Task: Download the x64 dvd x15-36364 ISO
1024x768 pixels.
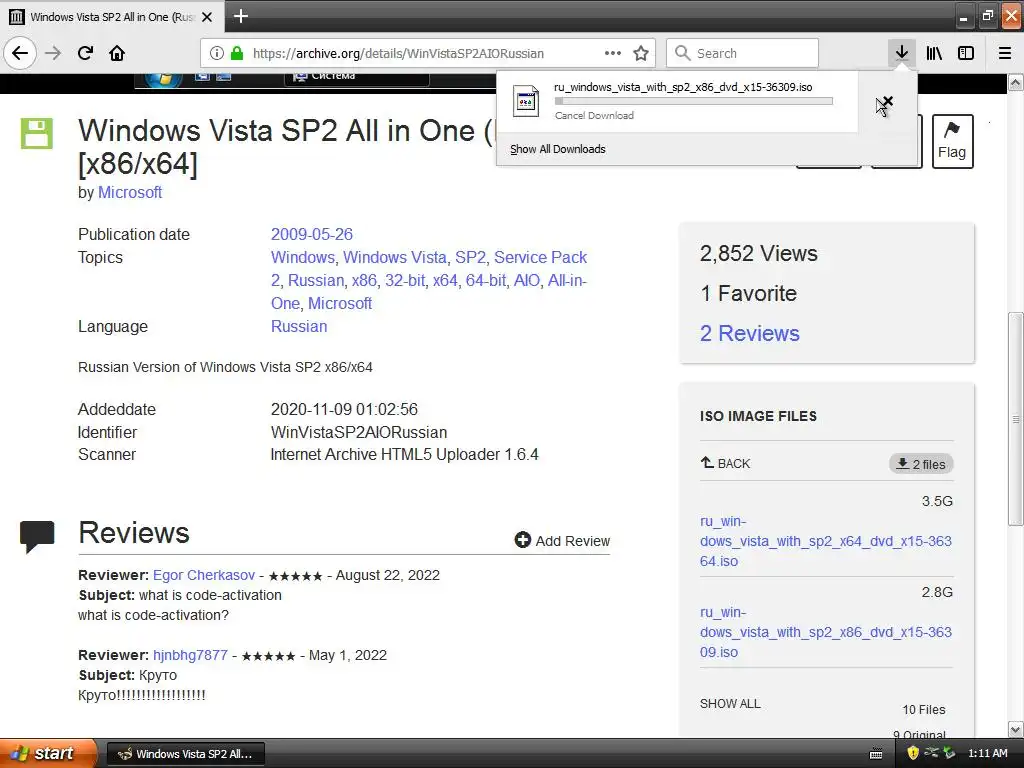Action: (x=825, y=541)
